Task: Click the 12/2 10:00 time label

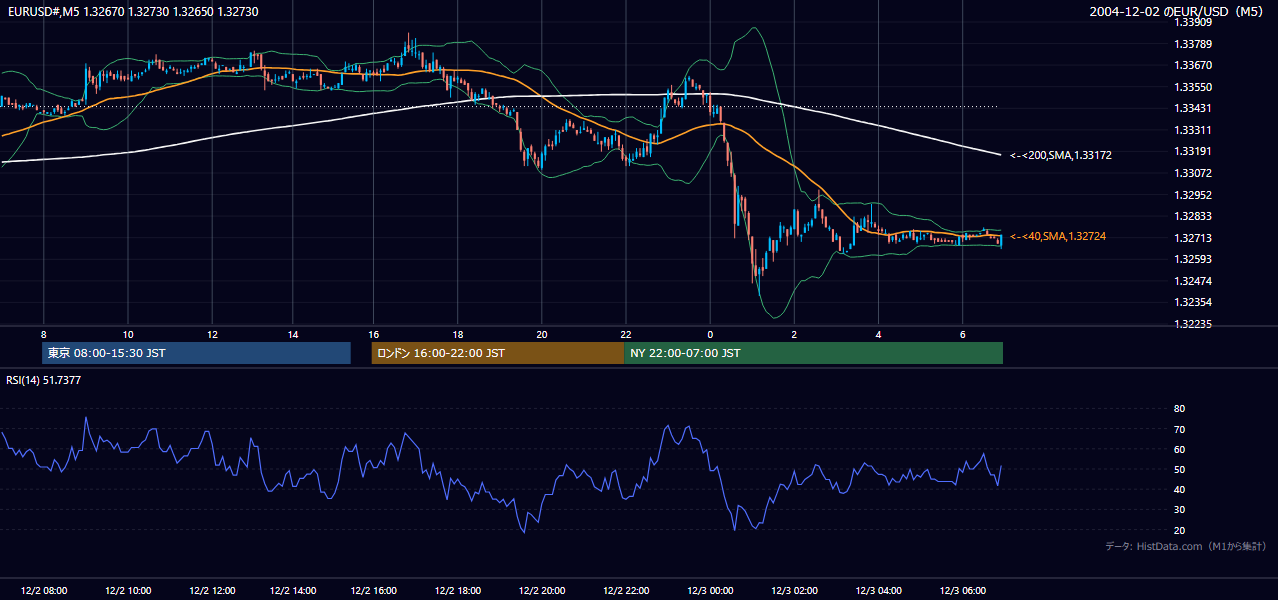Action: pos(127,590)
